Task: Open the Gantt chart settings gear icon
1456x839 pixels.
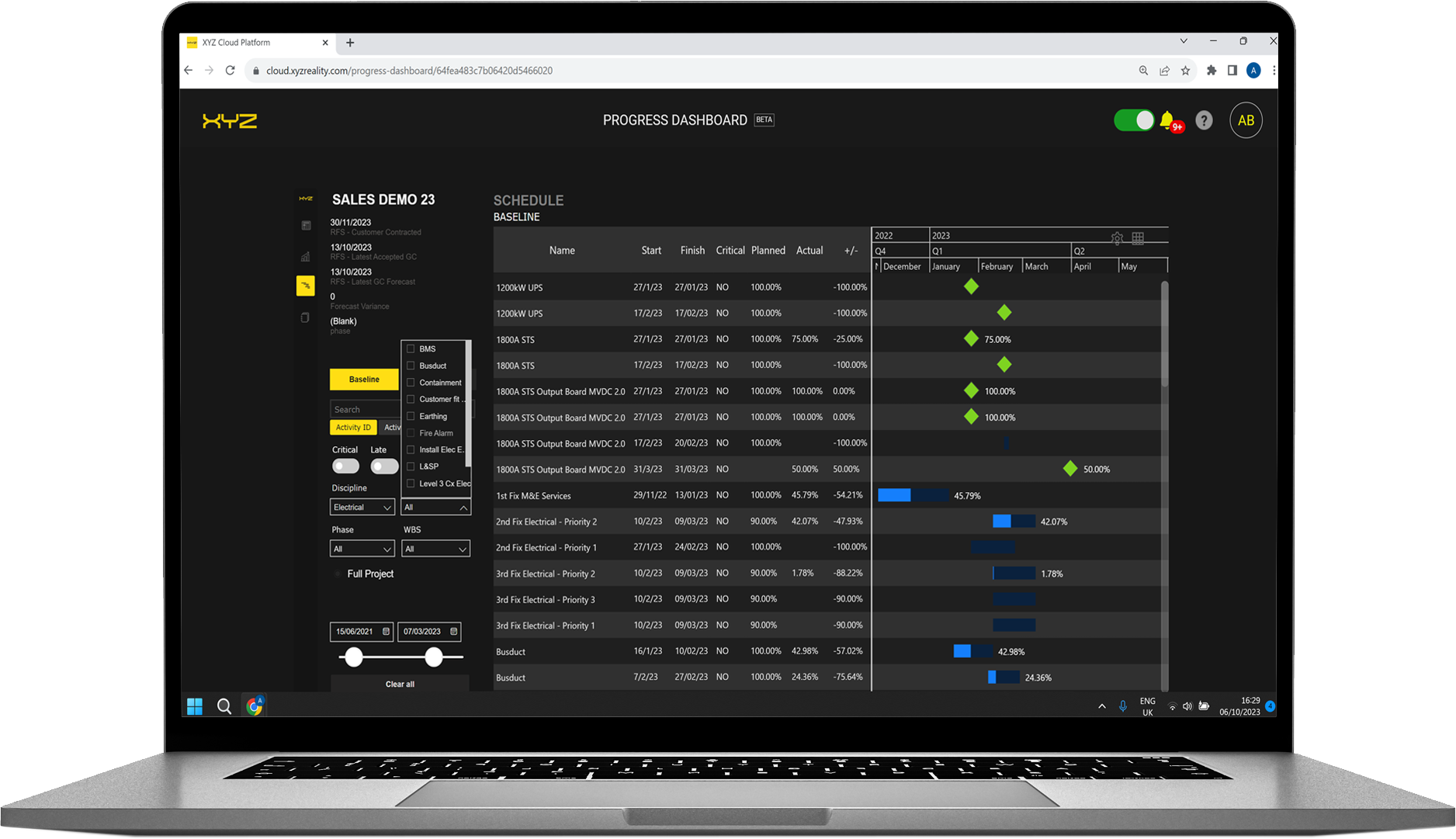Action: (x=1117, y=238)
